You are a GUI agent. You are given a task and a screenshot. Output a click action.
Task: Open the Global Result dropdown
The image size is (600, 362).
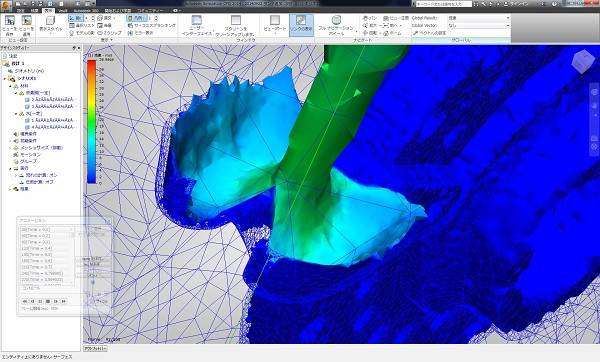pyautogui.click(x=479, y=18)
